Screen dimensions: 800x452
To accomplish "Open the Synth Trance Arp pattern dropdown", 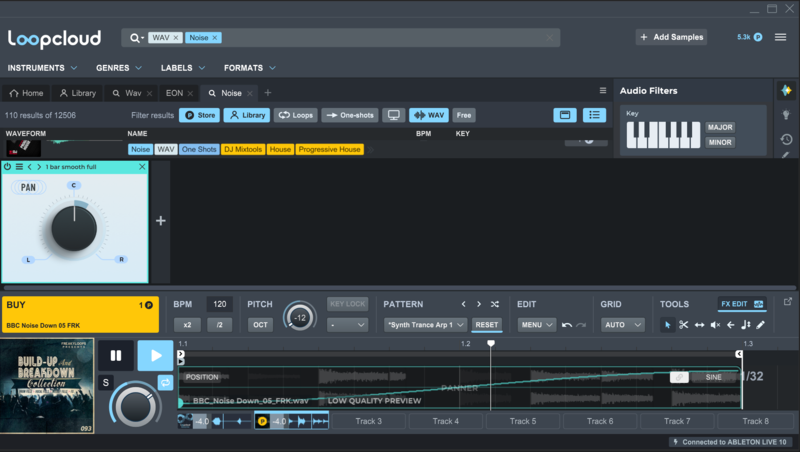I will point(427,325).
